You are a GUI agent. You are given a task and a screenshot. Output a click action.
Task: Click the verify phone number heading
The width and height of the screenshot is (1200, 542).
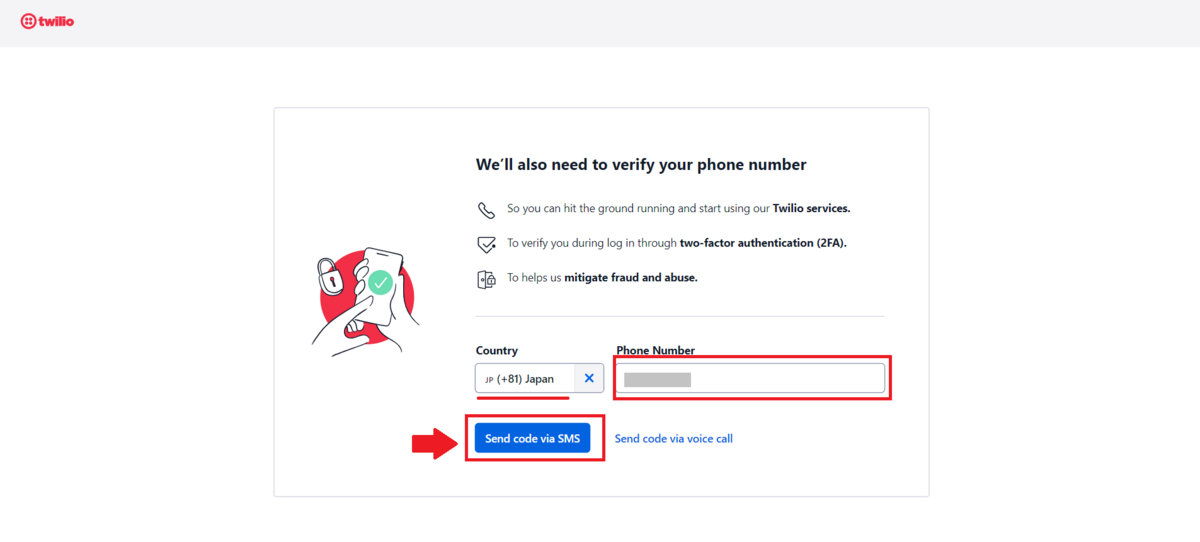point(641,164)
